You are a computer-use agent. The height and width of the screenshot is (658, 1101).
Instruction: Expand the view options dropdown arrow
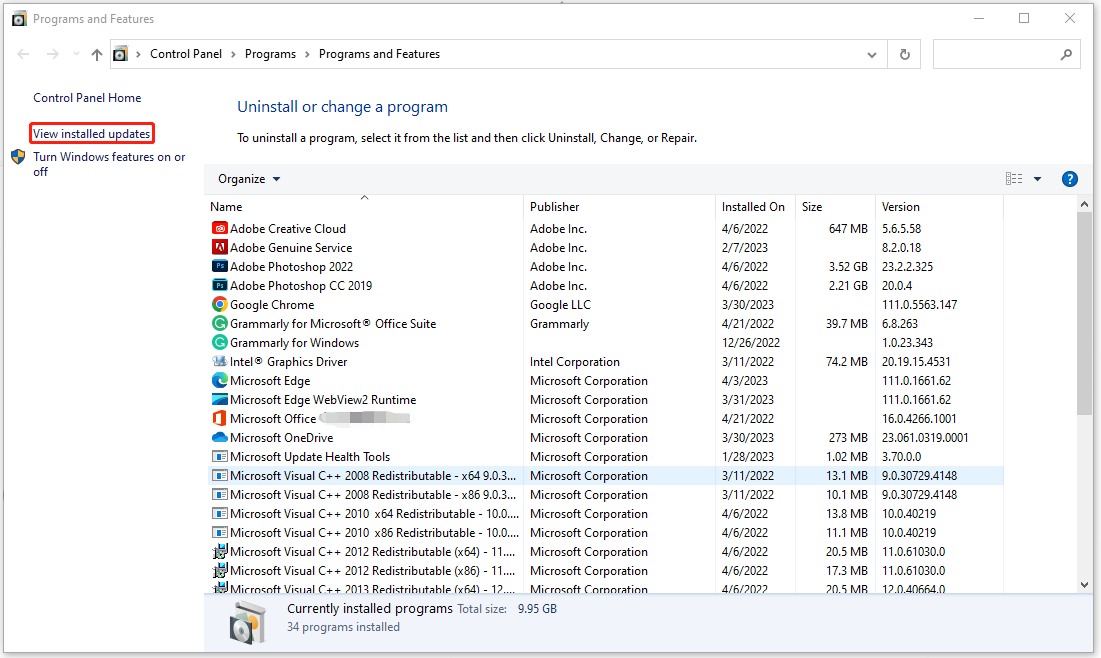coord(1037,179)
